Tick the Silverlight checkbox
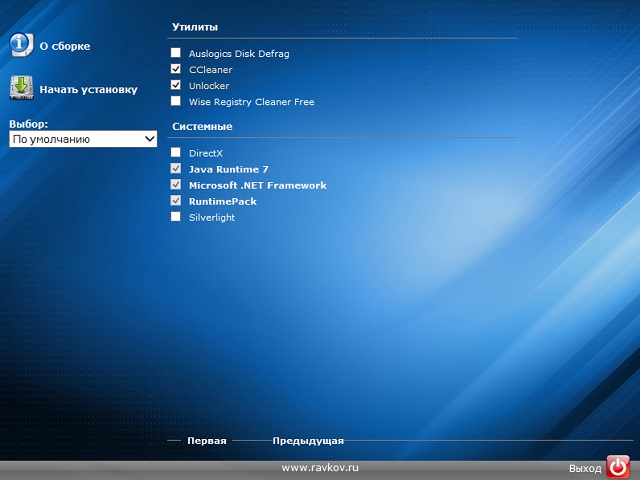 pyautogui.click(x=176, y=216)
